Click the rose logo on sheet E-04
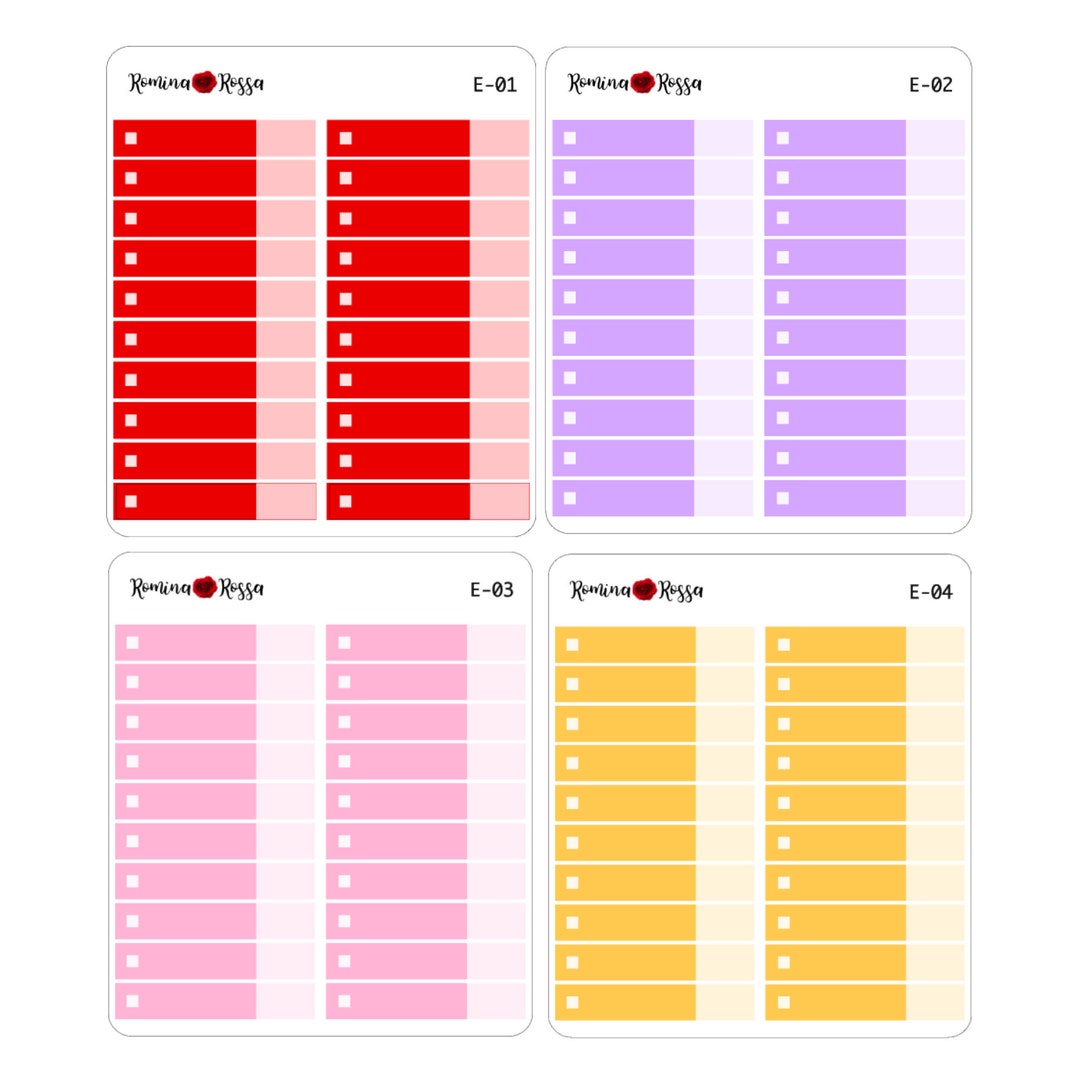 click(644, 589)
